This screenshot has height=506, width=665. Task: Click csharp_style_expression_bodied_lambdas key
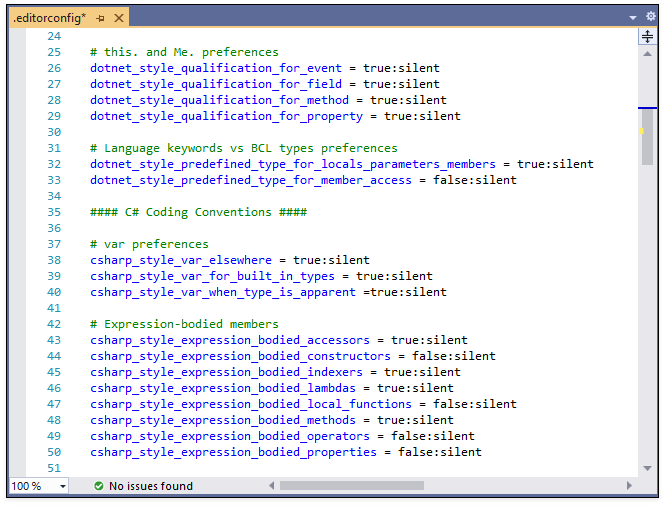[x=223, y=389]
